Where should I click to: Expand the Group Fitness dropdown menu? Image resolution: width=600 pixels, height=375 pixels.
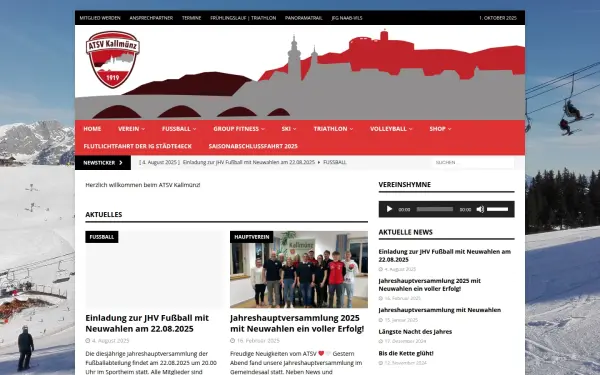click(x=239, y=129)
